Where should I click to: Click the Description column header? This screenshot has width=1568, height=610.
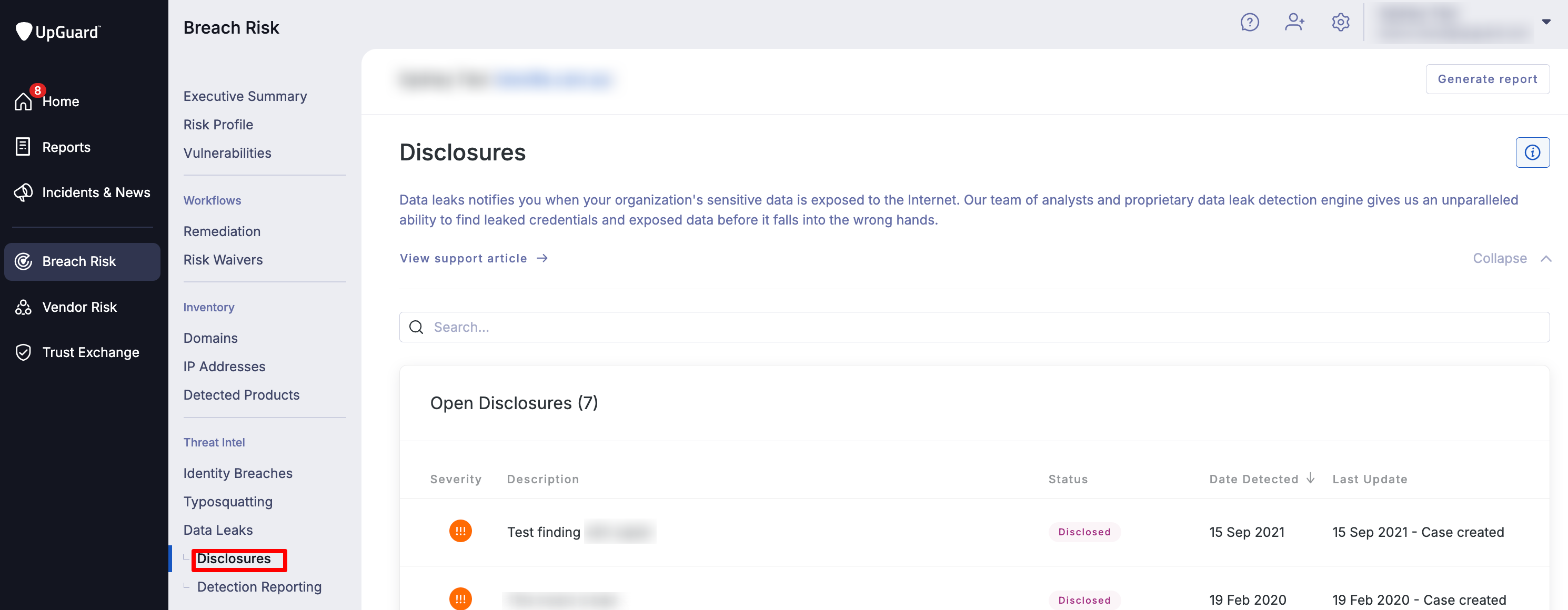pos(542,479)
